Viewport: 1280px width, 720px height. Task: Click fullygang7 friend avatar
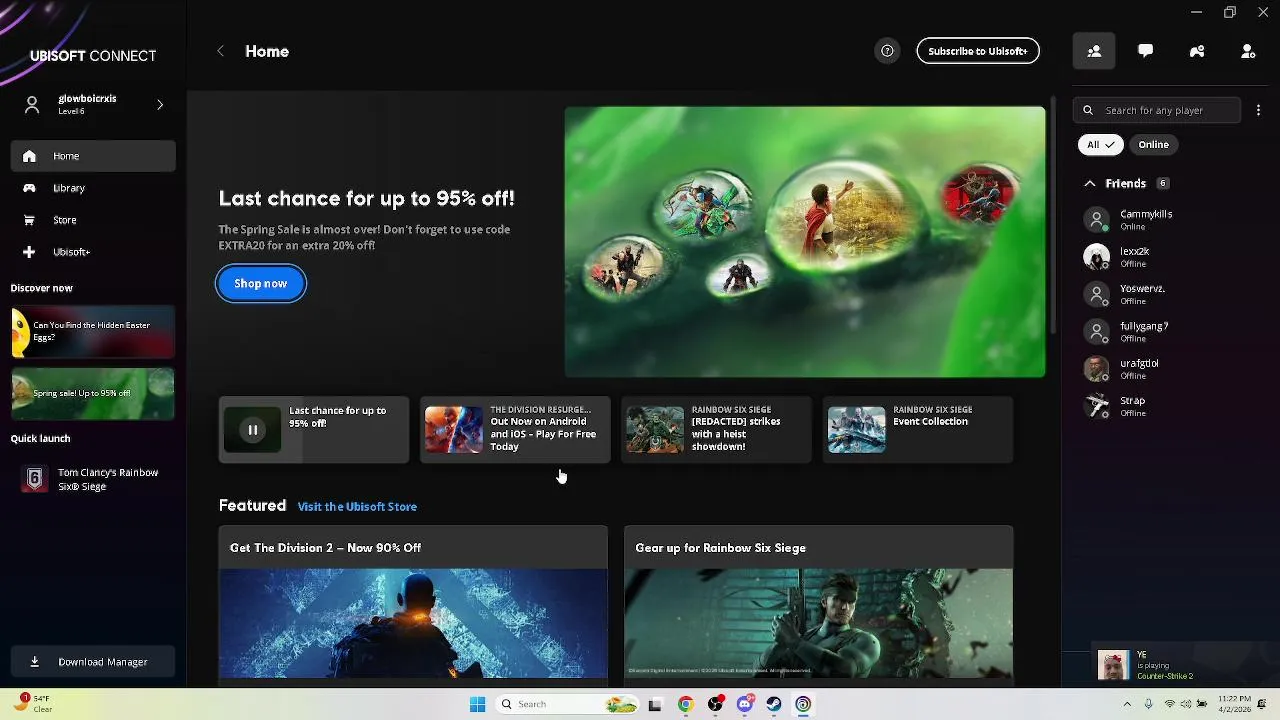[1097, 331]
